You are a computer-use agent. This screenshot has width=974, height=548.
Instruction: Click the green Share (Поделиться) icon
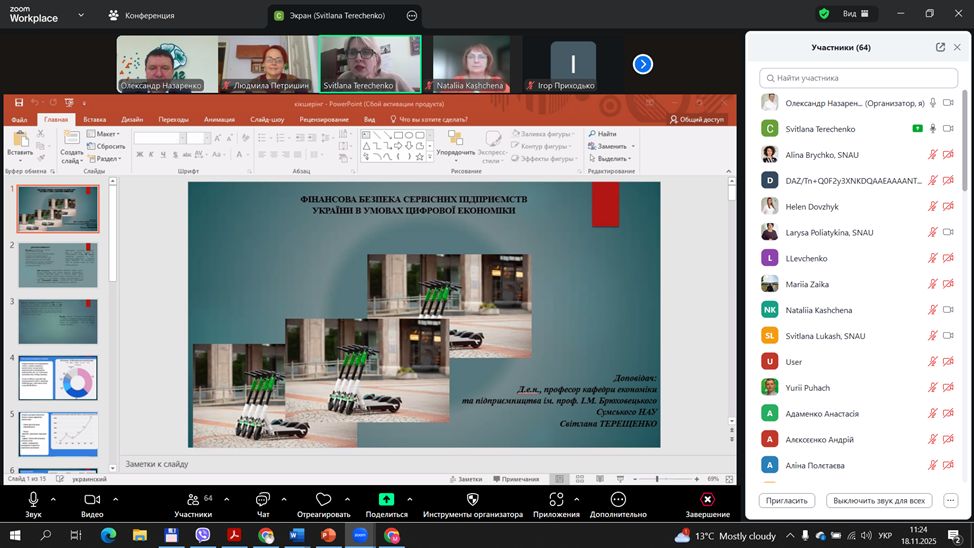386,499
